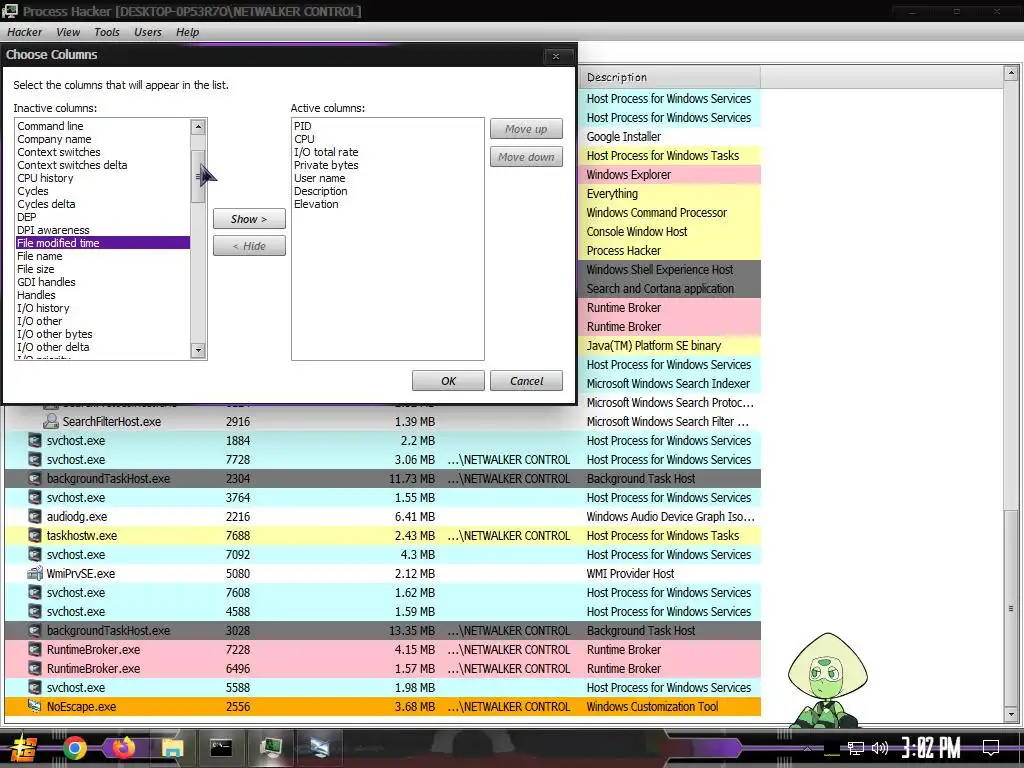This screenshot has height=768, width=1024.
Task: Click the WmiPrvSE.exe process icon
Action: pyautogui.click(x=35, y=573)
